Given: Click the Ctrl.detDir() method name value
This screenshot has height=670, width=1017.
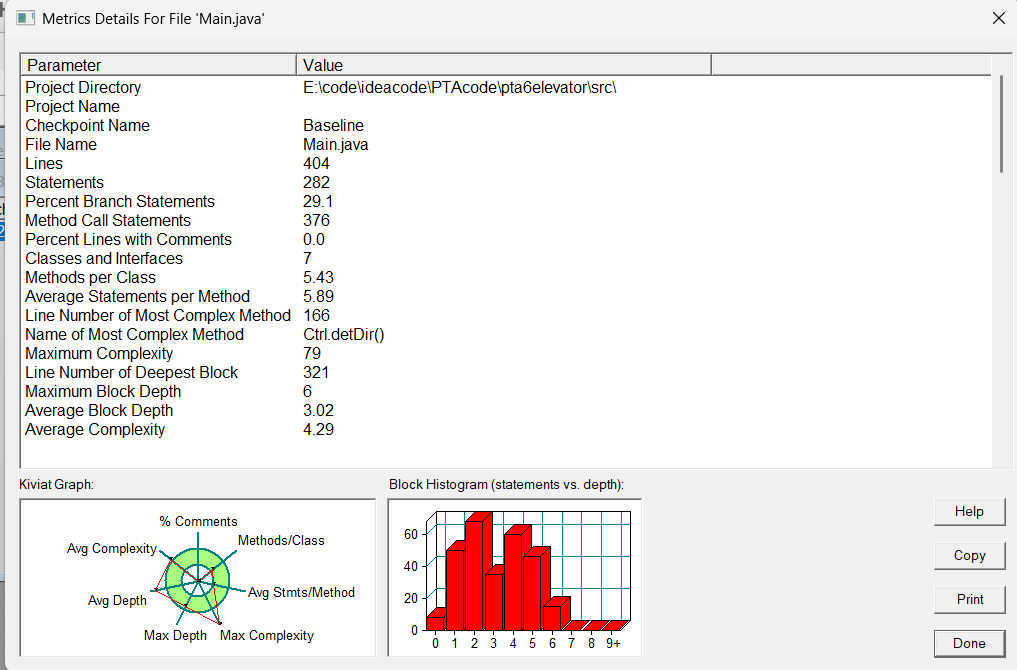Looking at the screenshot, I should point(344,335).
